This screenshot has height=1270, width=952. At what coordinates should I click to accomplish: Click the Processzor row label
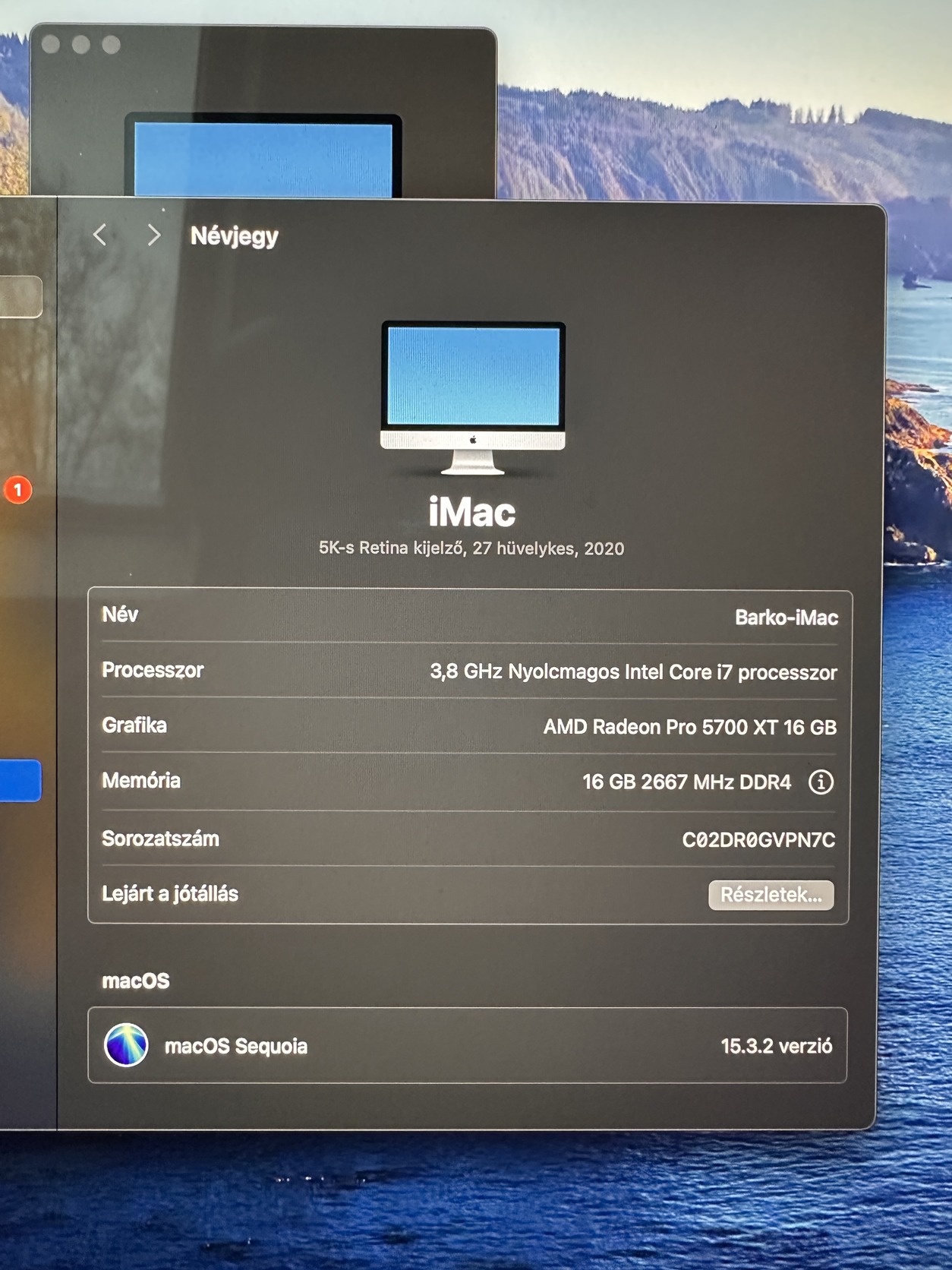coord(153,670)
